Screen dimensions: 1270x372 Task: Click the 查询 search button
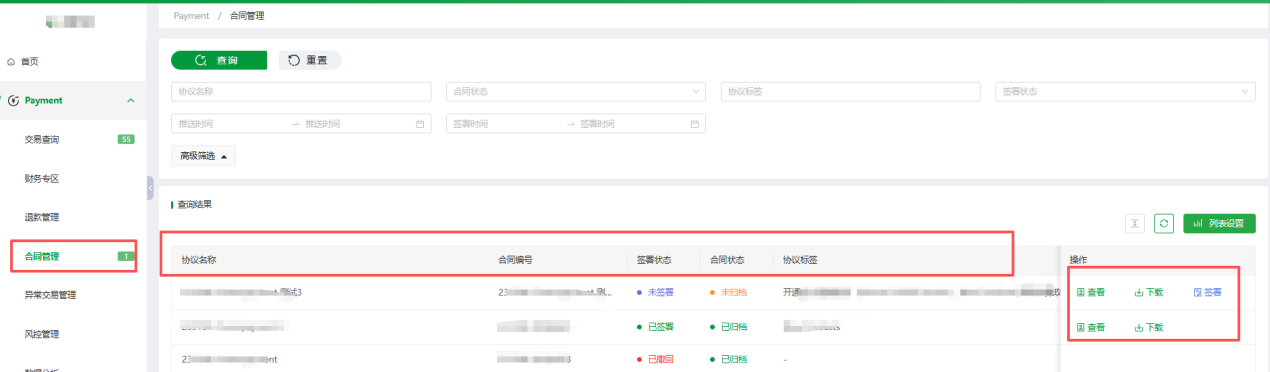[219, 60]
